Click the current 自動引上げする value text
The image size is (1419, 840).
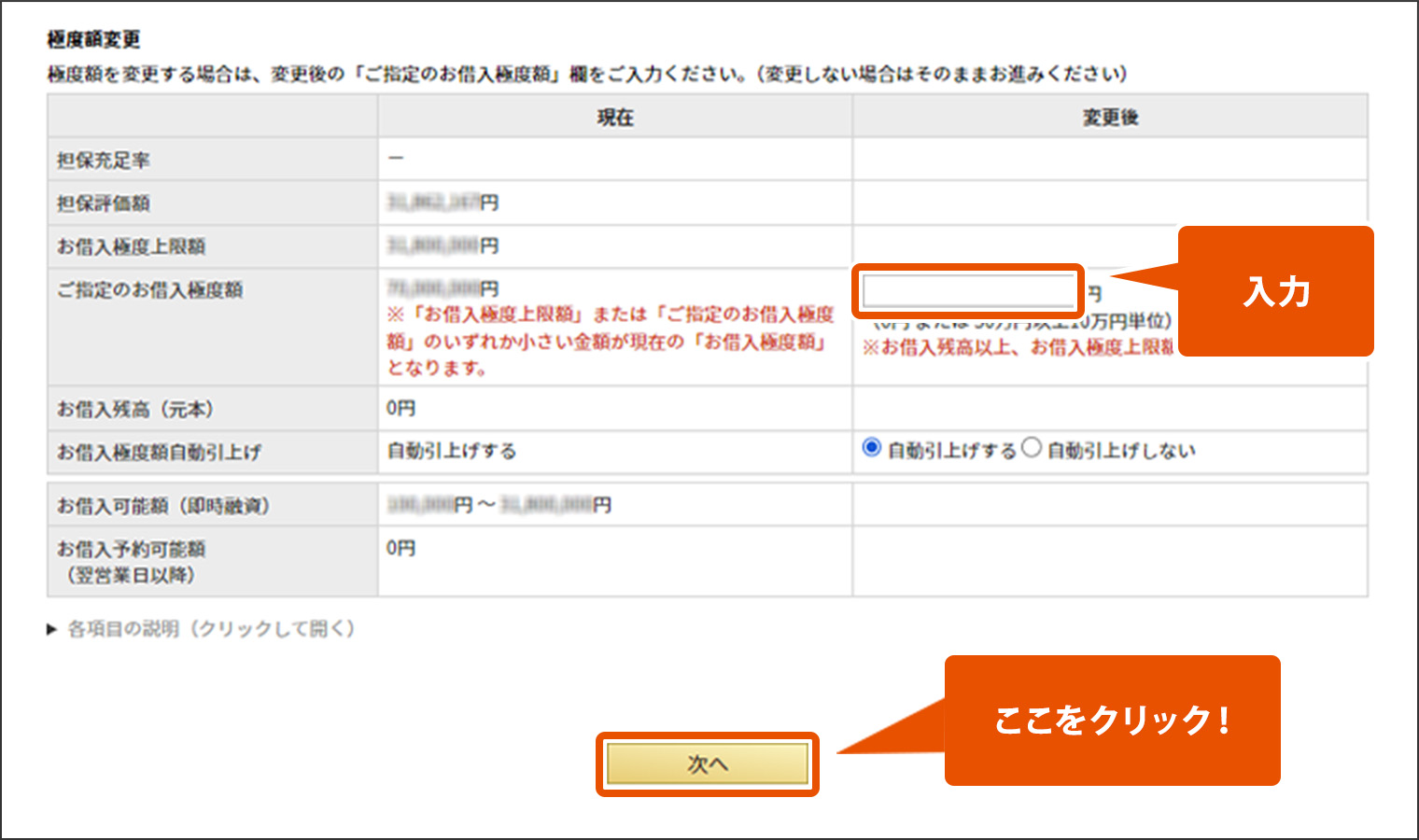coord(452,451)
